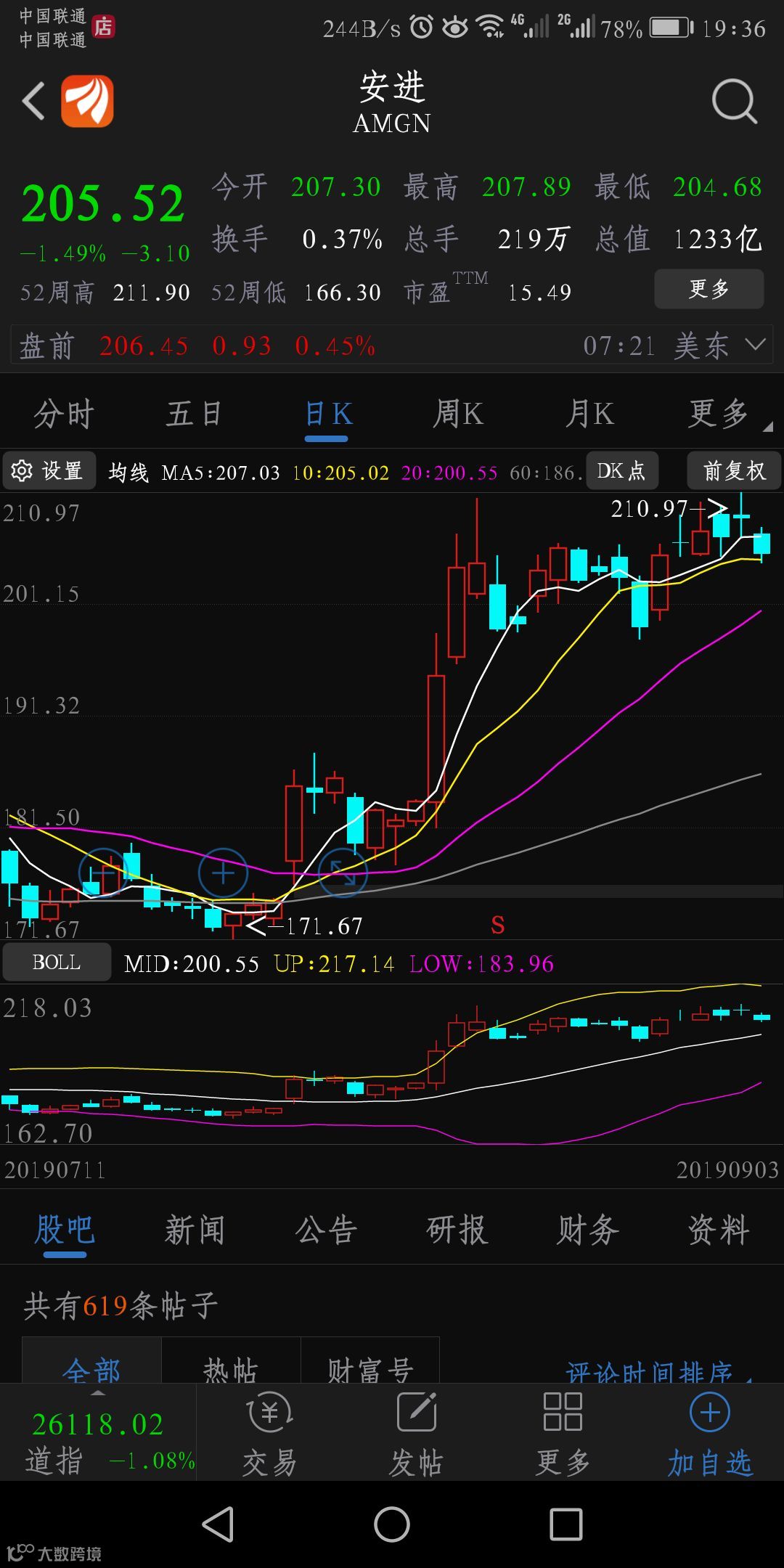Select the 财富号 posts filter
784x1568 pixels.
pyautogui.click(x=370, y=1360)
